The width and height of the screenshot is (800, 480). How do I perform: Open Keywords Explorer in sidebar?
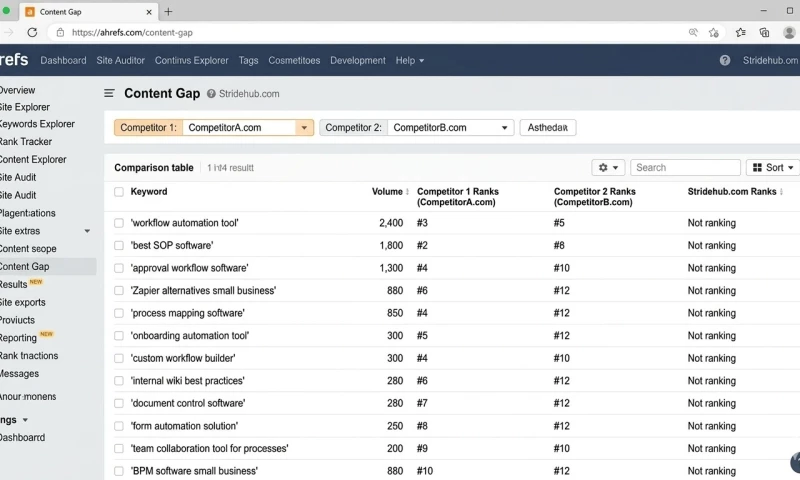click(x=37, y=124)
